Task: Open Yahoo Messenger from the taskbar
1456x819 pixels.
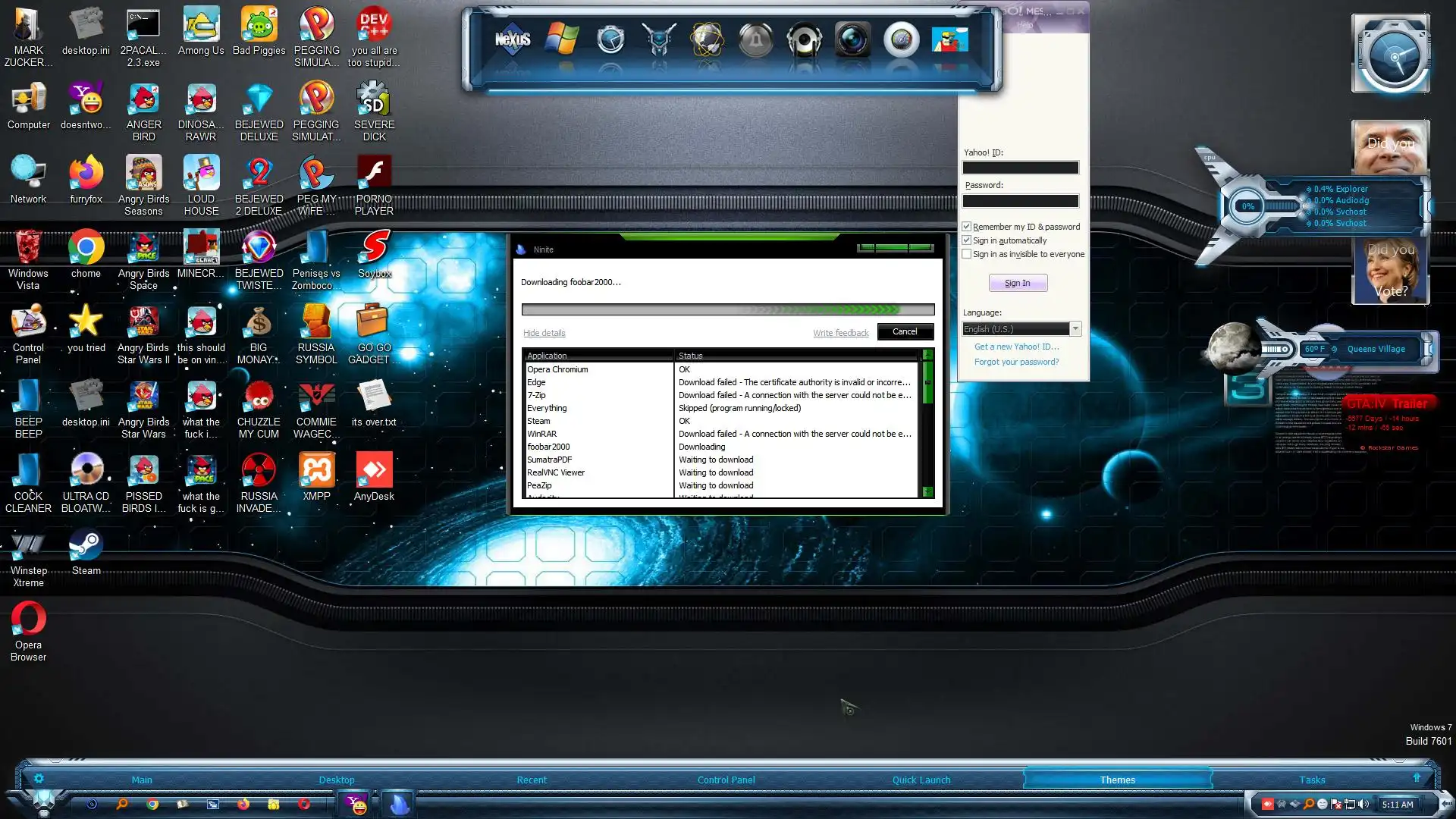Action: (355, 804)
